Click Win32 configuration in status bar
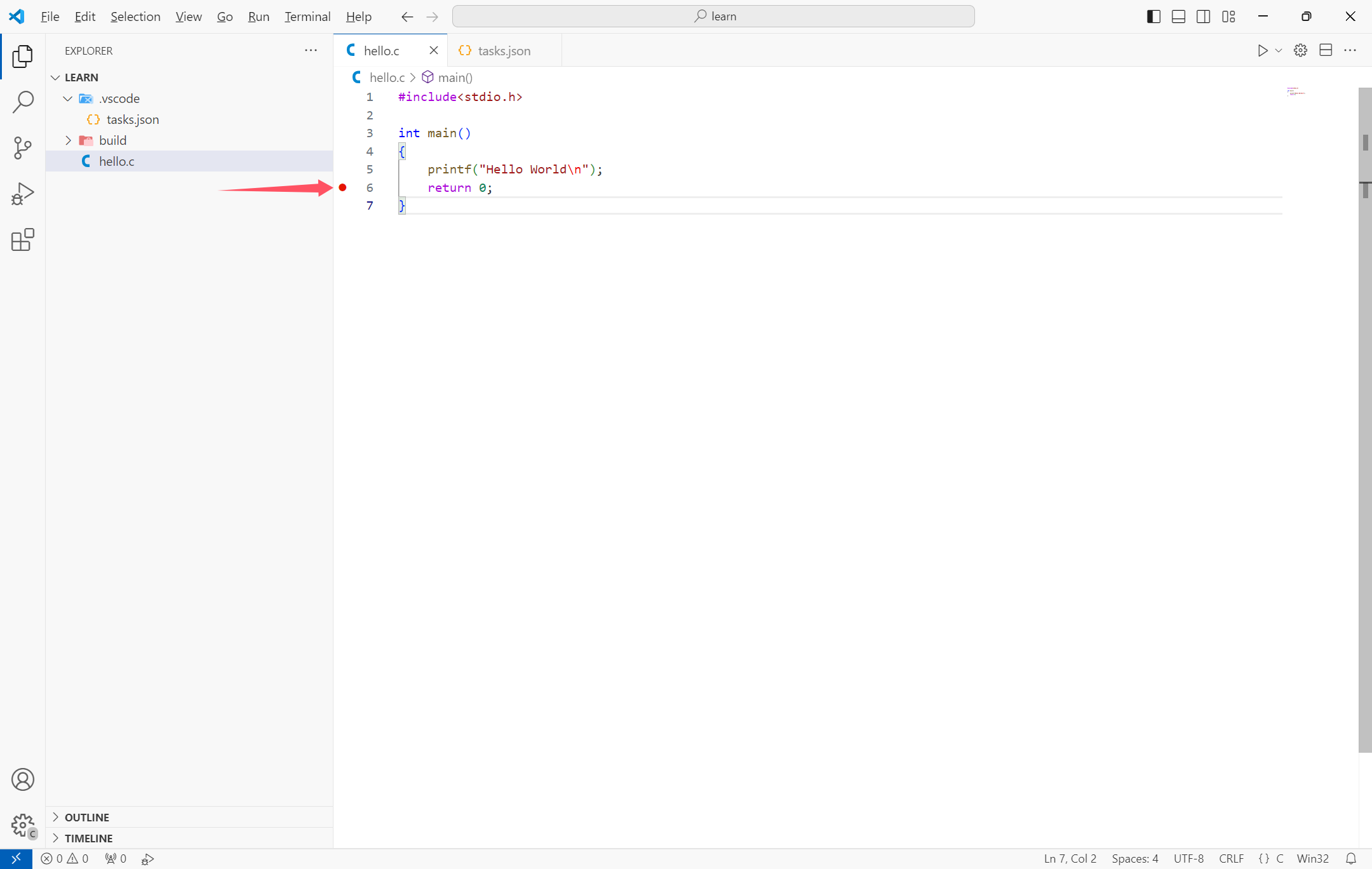 1312,859
